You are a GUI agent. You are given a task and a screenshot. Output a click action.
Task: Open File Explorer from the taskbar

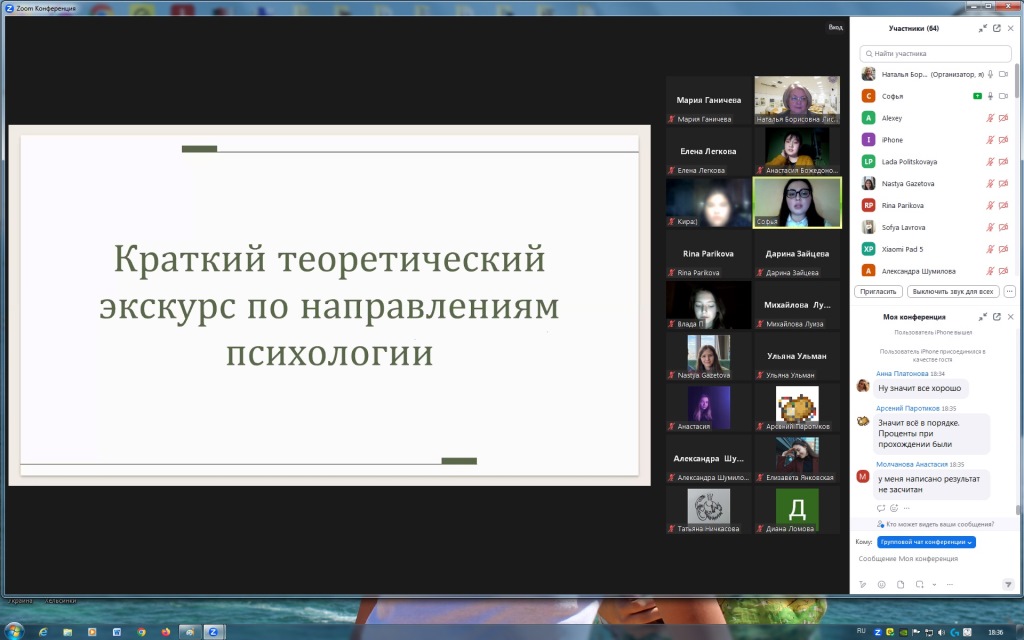(x=67, y=632)
